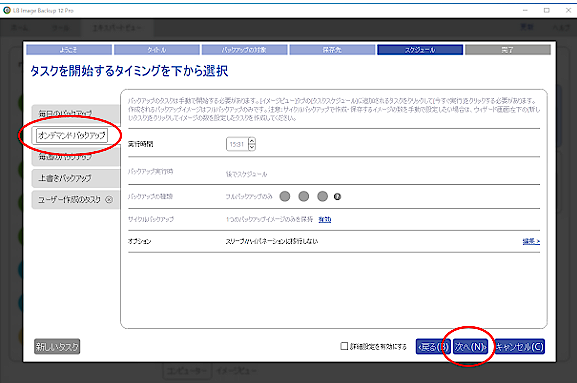Proceed with the 次へ(N) button

(470, 347)
